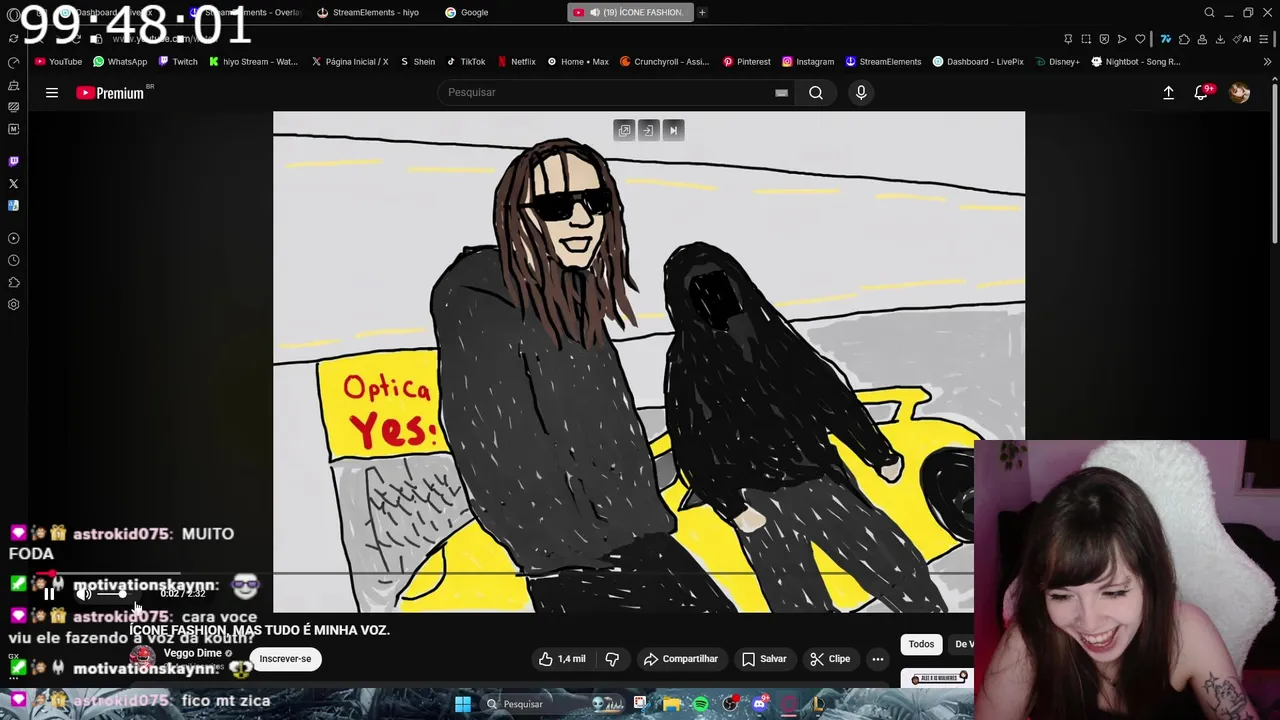Click the Compartilhar share button
Viewport: 1280px width, 720px height.
pos(681,659)
